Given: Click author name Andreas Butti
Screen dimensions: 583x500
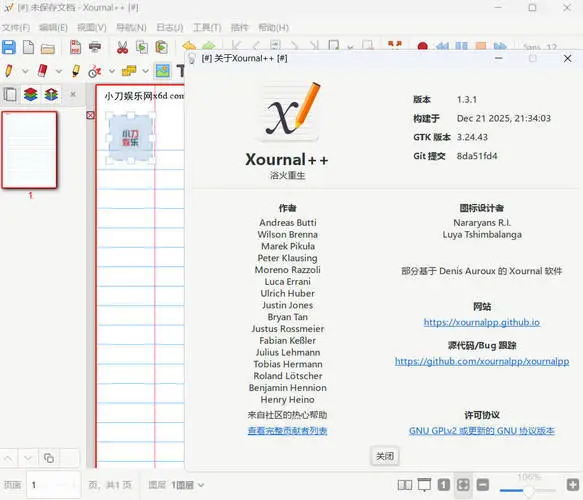Looking at the screenshot, I should pyautogui.click(x=288, y=223).
